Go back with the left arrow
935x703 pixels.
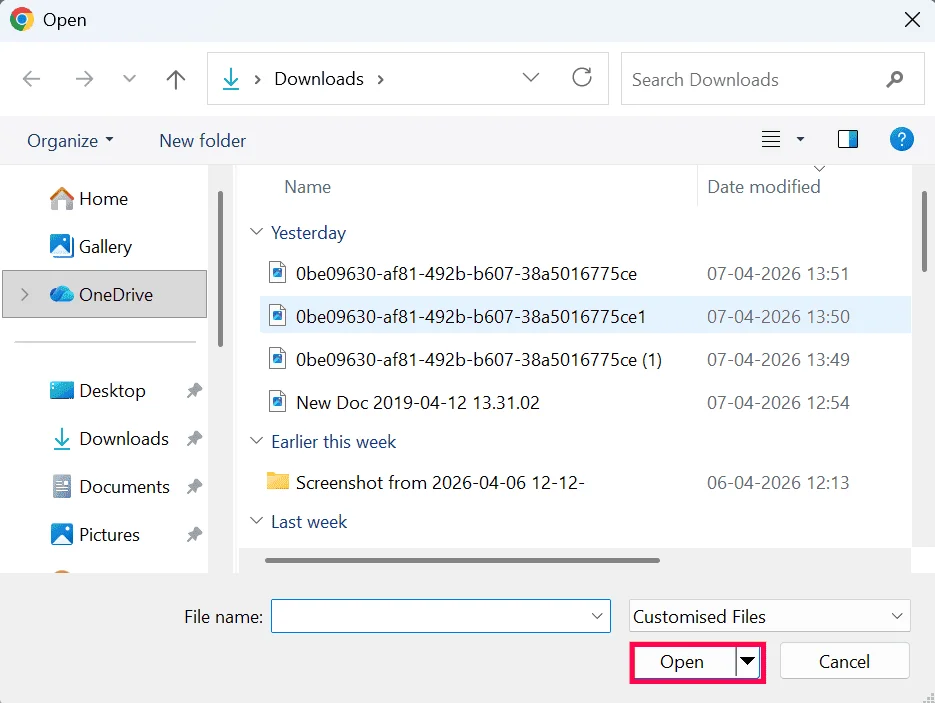tap(31, 79)
